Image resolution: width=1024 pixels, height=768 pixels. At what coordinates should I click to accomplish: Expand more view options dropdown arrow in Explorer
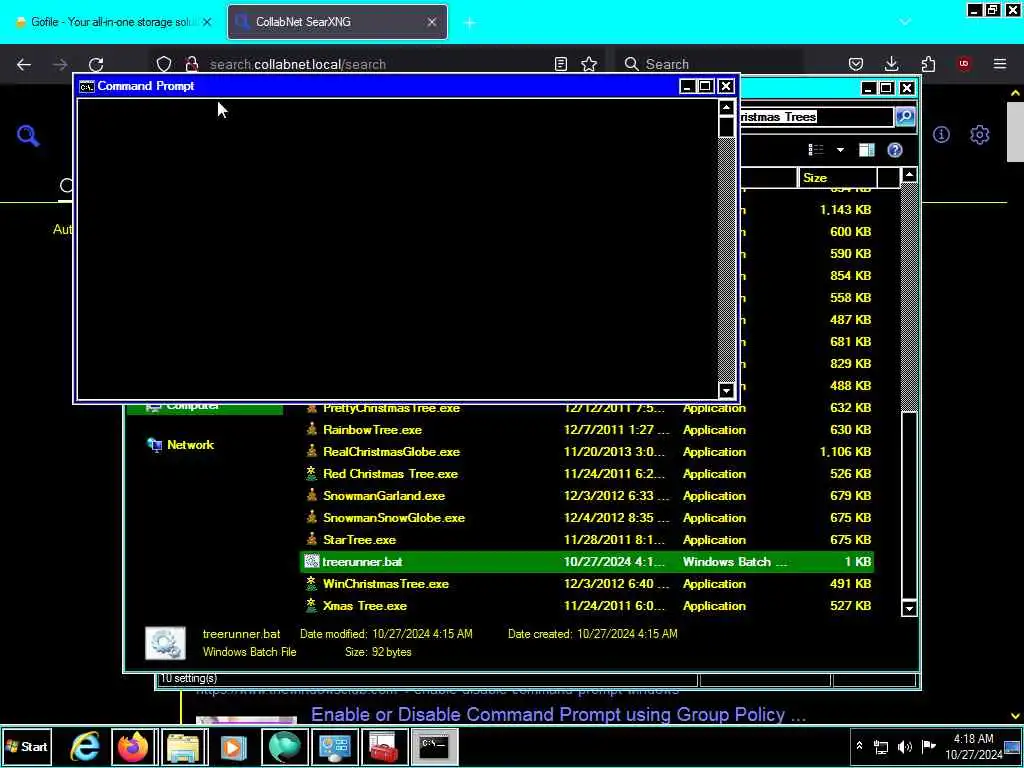click(840, 150)
